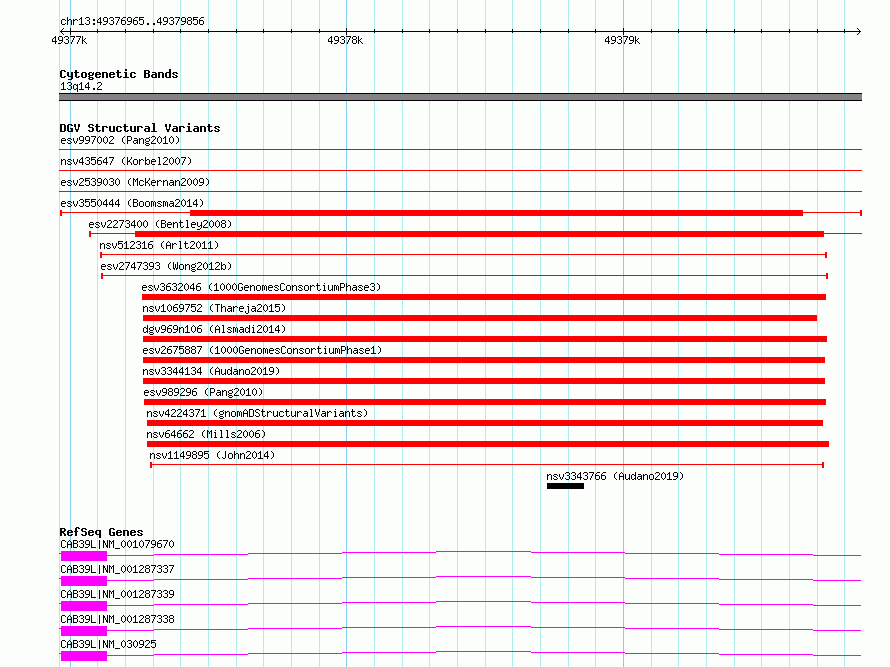Select variant esv989296 (Pang2010) label
The image size is (890, 667).
203,392
